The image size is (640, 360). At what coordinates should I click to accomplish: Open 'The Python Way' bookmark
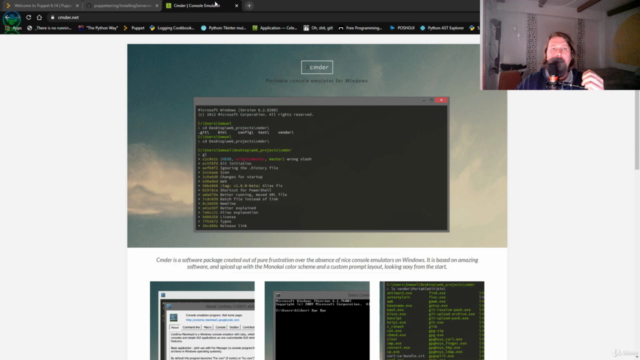pos(98,28)
